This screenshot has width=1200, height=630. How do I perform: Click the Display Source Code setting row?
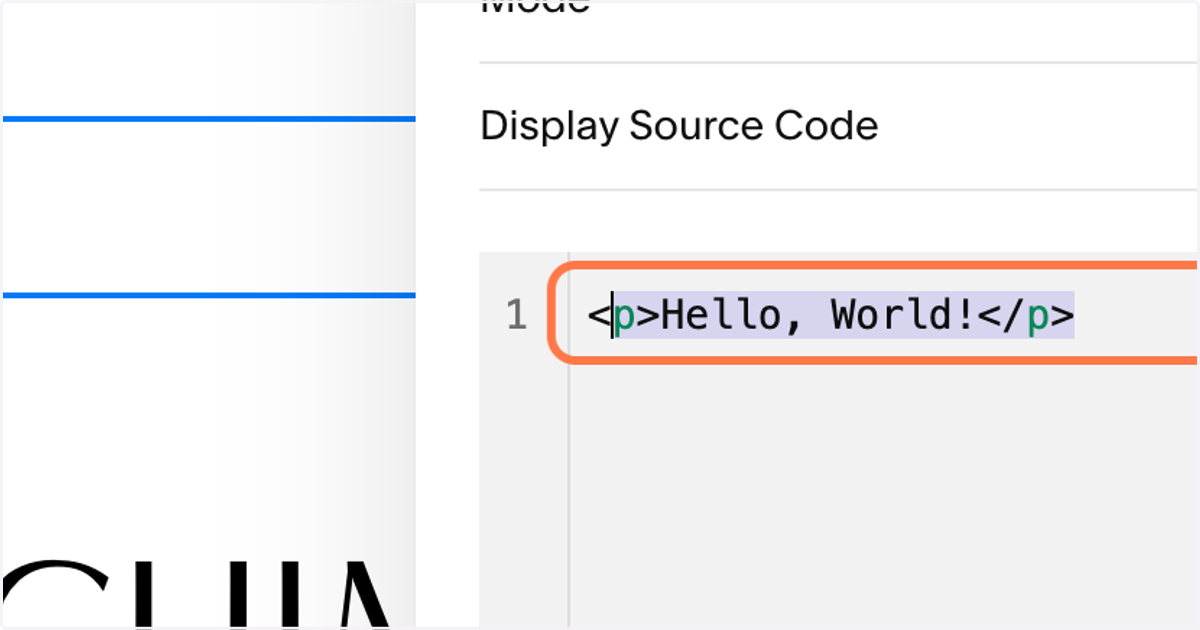pos(839,126)
